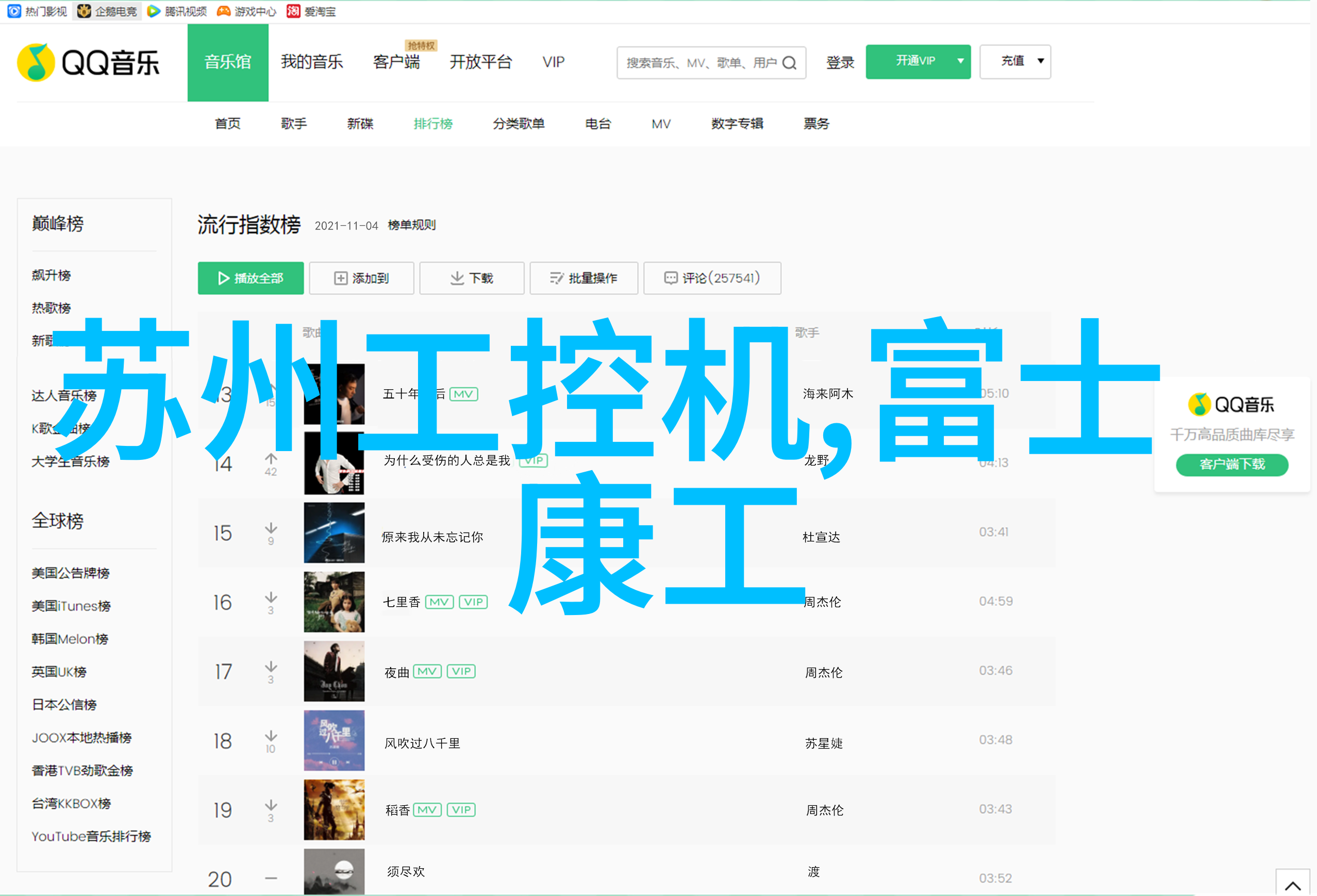Screen dimensions: 1317x896
Task: Open YouTube音乐排行榜 chart
Action: tap(91, 836)
